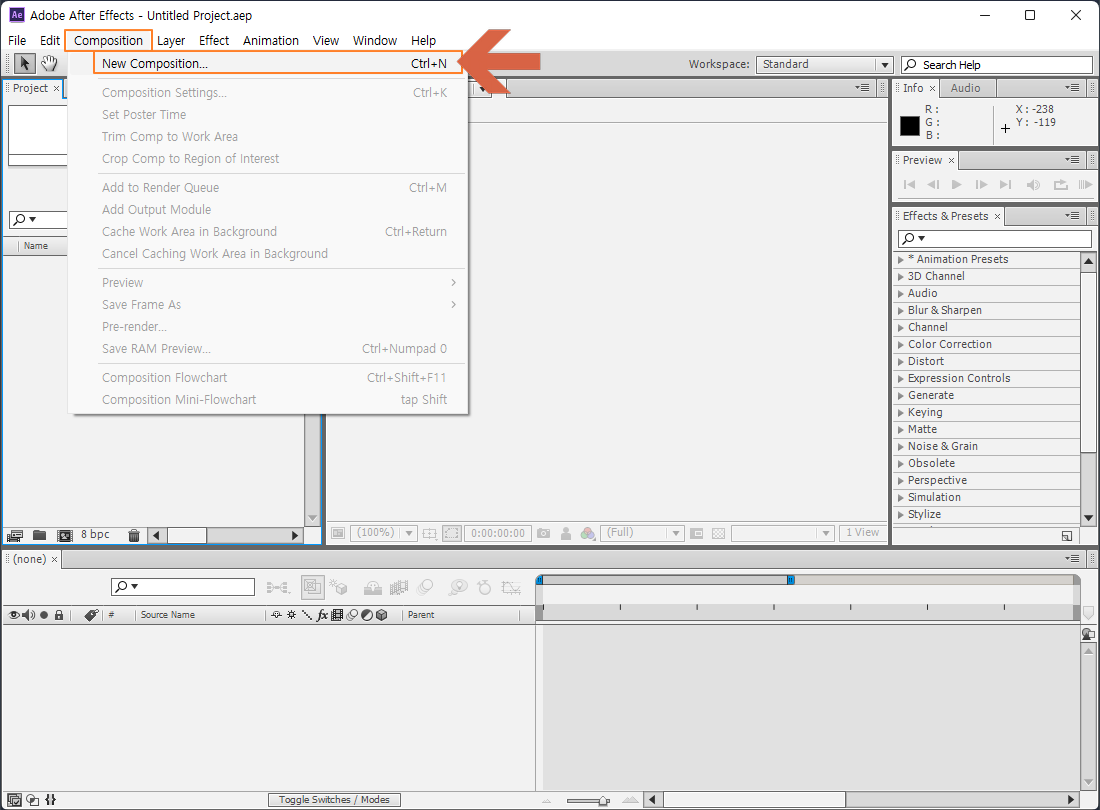Choose New Composition... from the menu
This screenshot has height=810, width=1100.
tap(277, 63)
